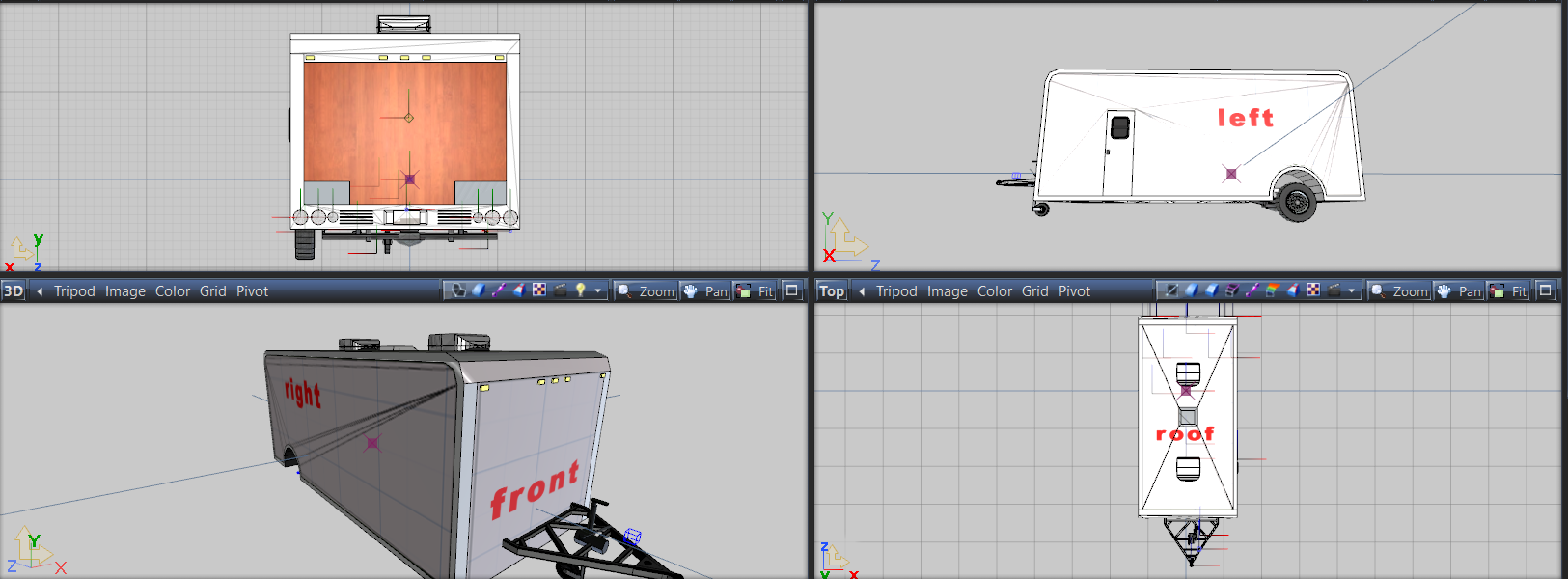The height and width of the screenshot is (579, 1568).
Task: Expand display options arrow in 3D toolbar
Action: pos(598,291)
